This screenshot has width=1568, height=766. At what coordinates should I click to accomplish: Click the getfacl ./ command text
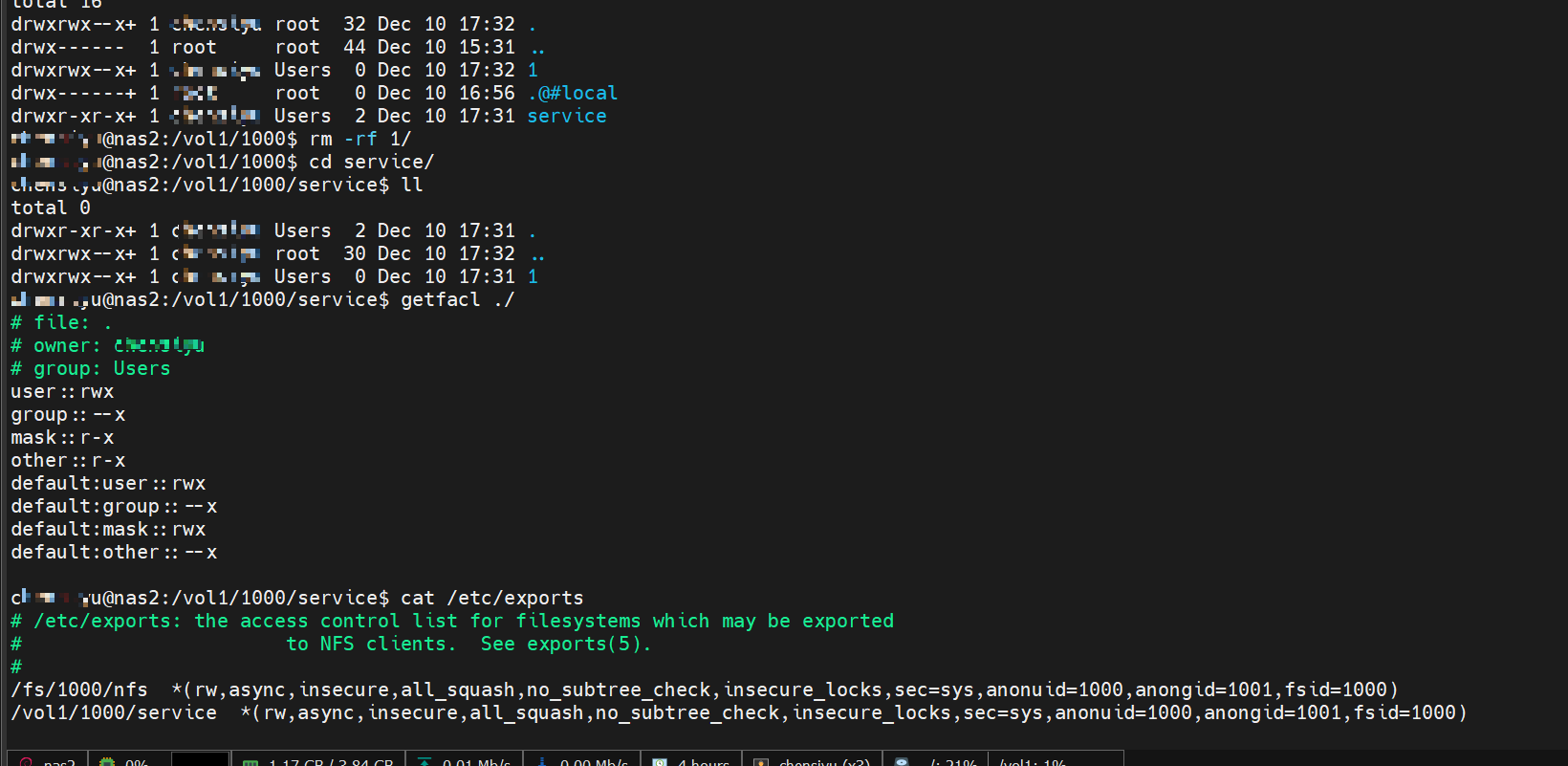[457, 299]
